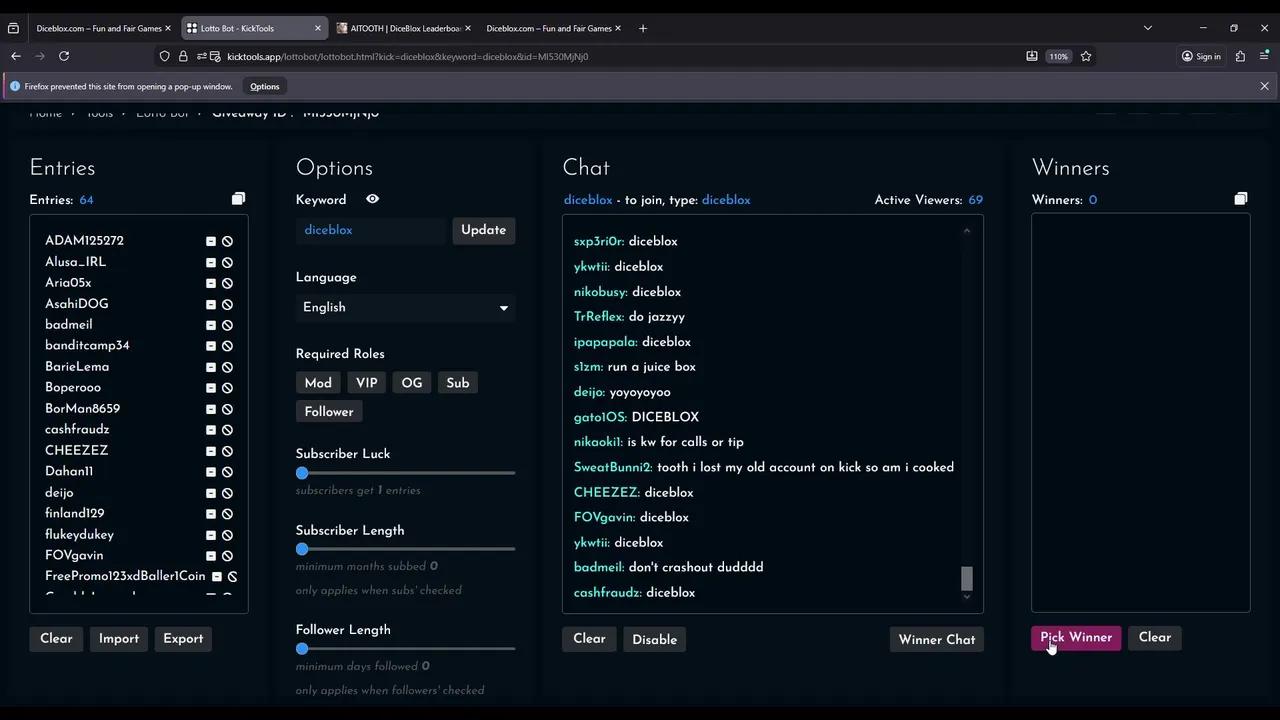The height and width of the screenshot is (720, 1280).
Task: Remove entry finland129 with its minus icon
Action: coord(211,514)
